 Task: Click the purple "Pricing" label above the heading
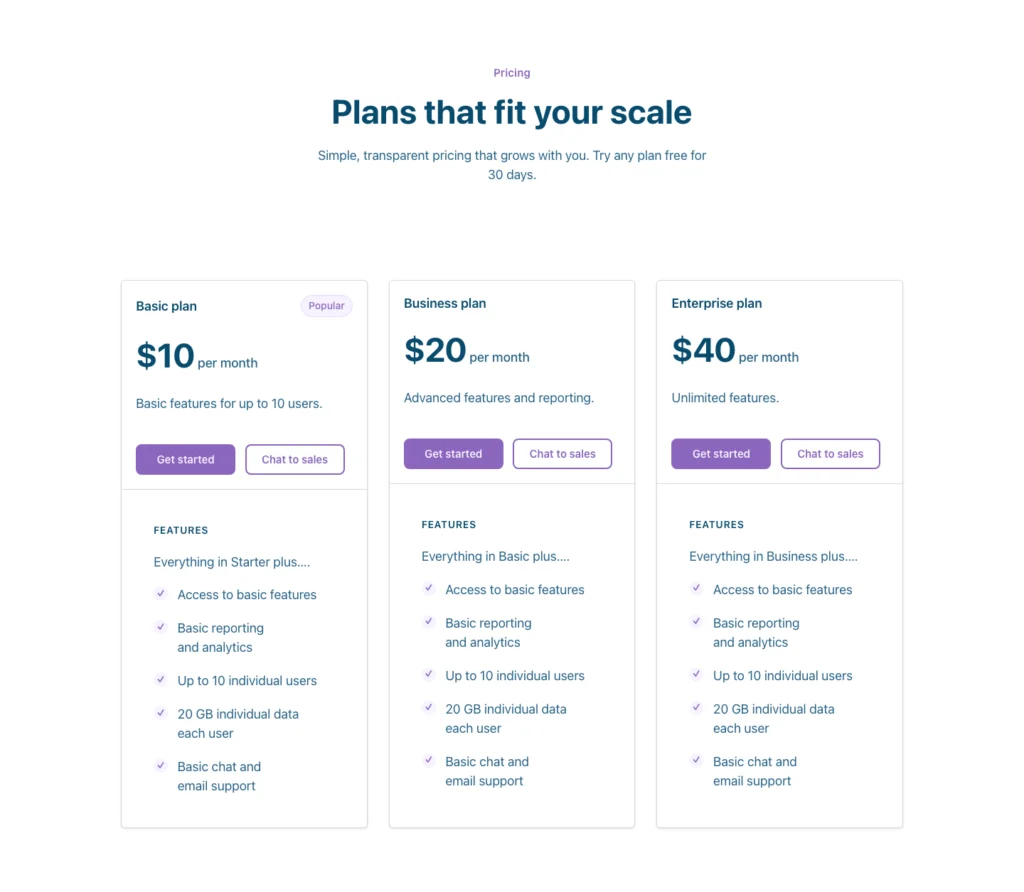click(511, 72)
